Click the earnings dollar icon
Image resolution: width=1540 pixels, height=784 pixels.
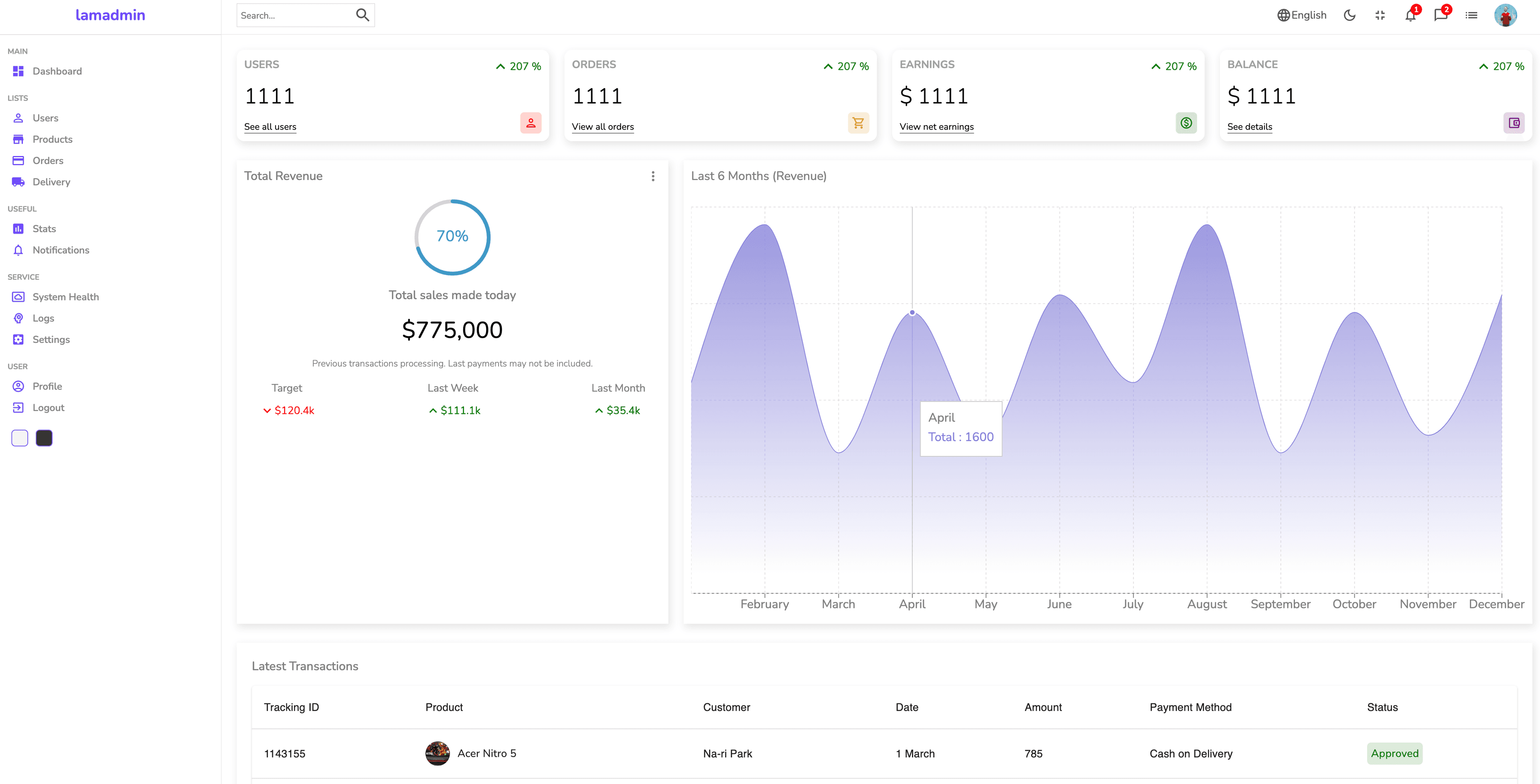pos(1186,123)
